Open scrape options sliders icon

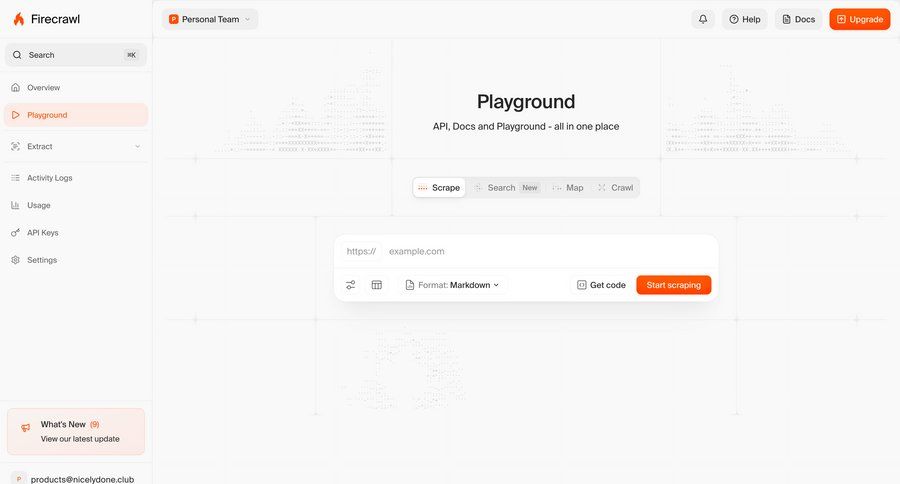(x=351, y=285)
